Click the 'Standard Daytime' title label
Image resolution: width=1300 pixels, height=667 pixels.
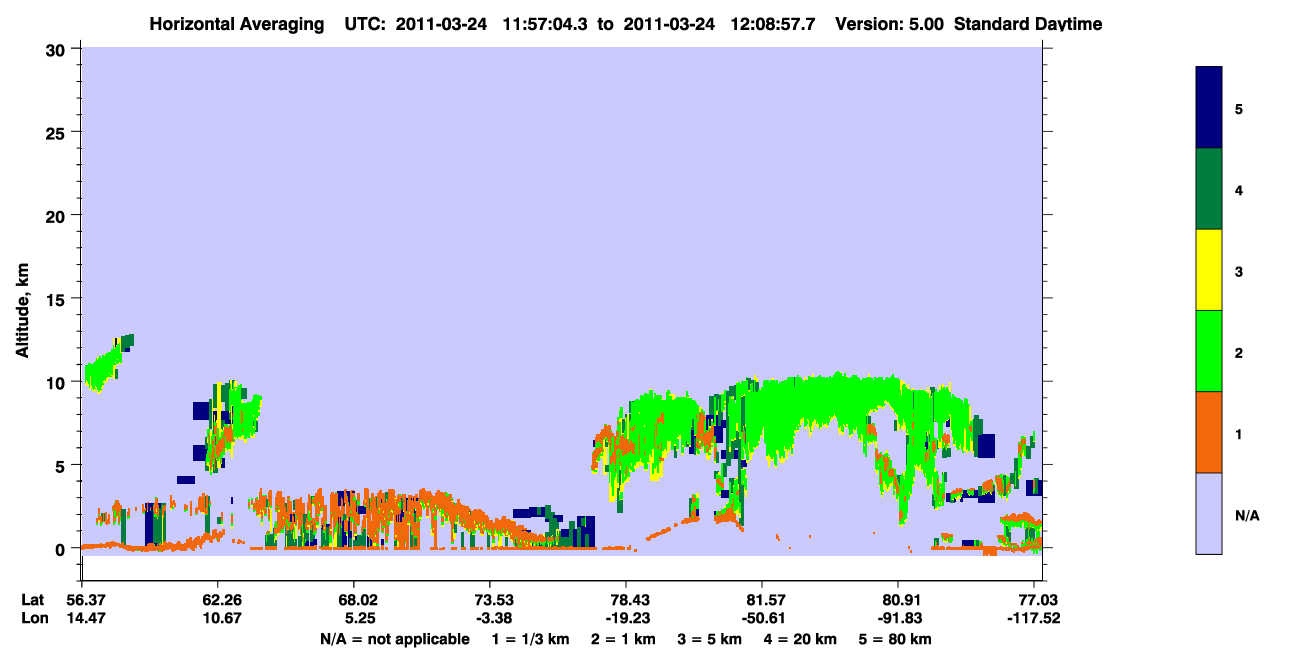tap(1028, 23)
